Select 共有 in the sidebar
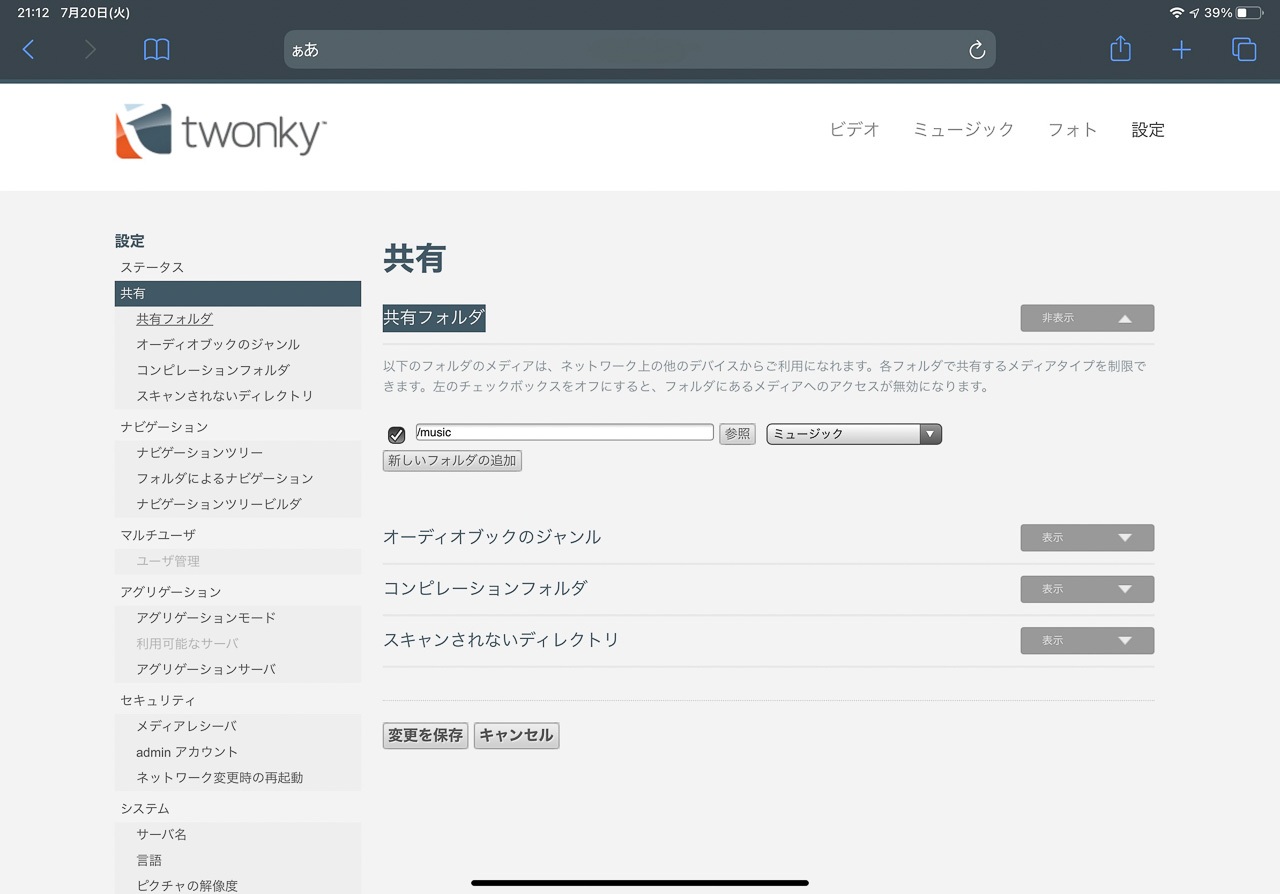 pos(238,293)
